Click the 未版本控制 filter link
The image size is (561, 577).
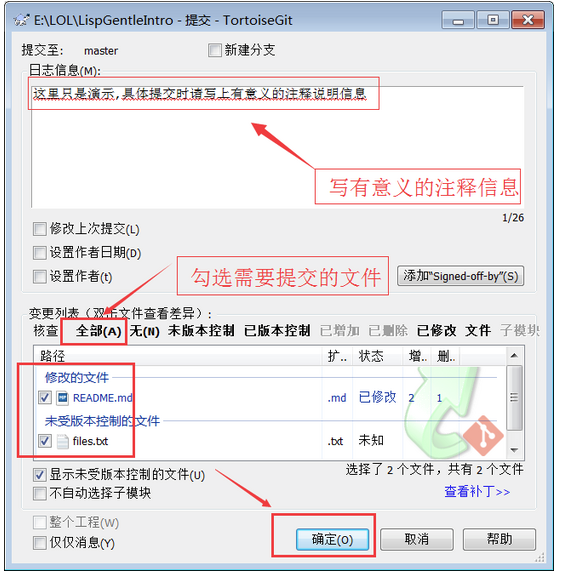[201, 330]
